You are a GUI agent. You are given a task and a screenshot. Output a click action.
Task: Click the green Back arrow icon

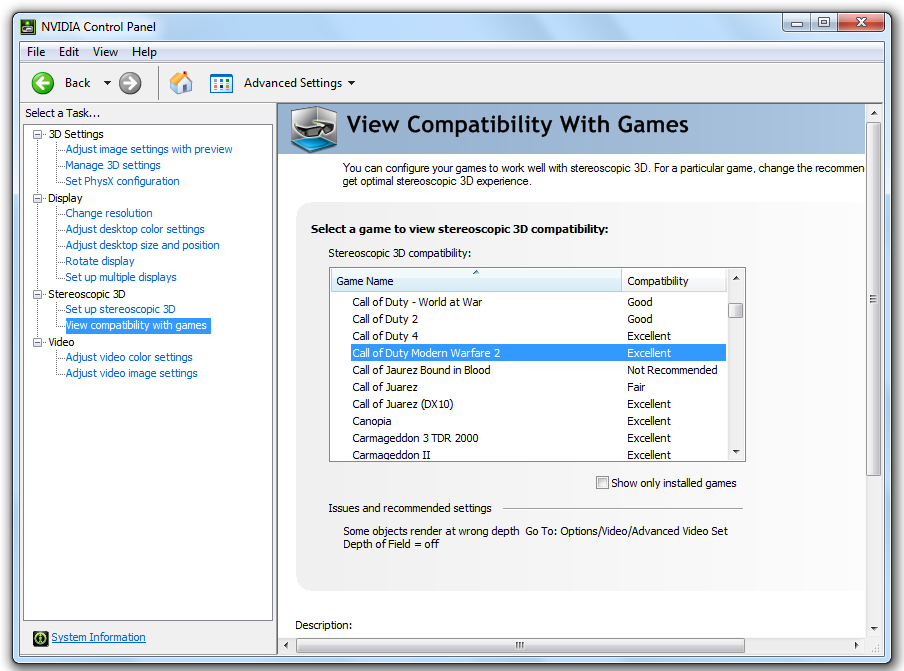pyautogui.click(x=43, y=83)
